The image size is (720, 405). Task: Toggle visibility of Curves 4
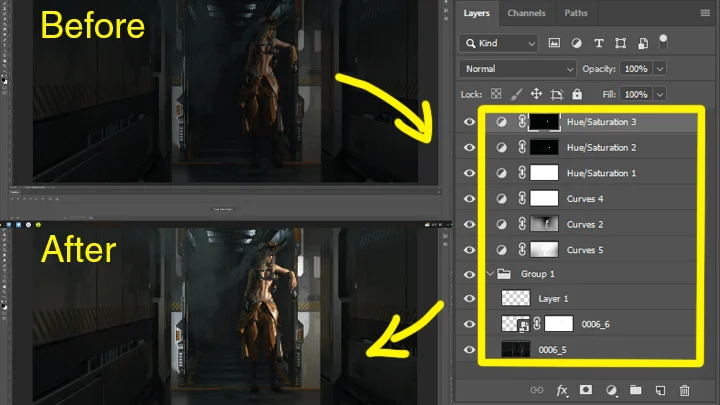click(469, 199)
